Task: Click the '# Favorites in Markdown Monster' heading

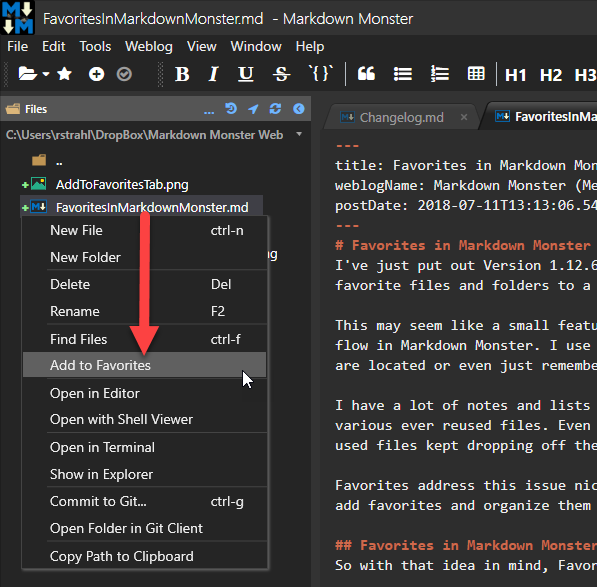Action: tap(463, 245)
